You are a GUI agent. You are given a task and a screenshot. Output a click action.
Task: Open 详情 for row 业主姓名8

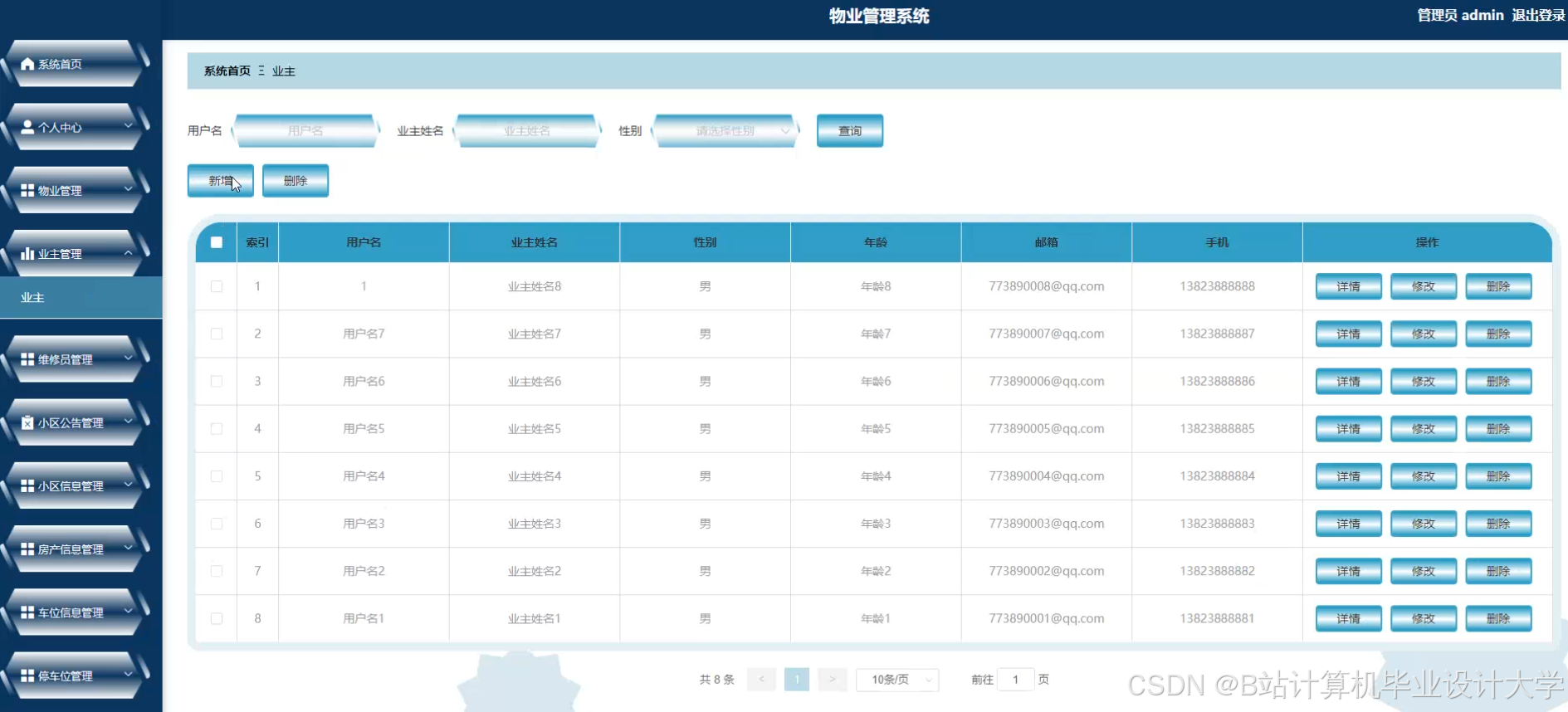1349,286
